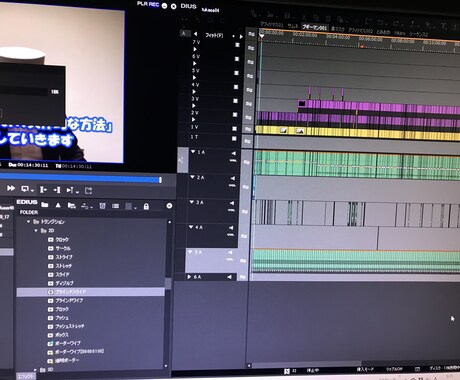Image resolution: width=460 pixels, height=380 pixels.
Task: Open the フィット timeline scale setting
Action: click(214, 35)
